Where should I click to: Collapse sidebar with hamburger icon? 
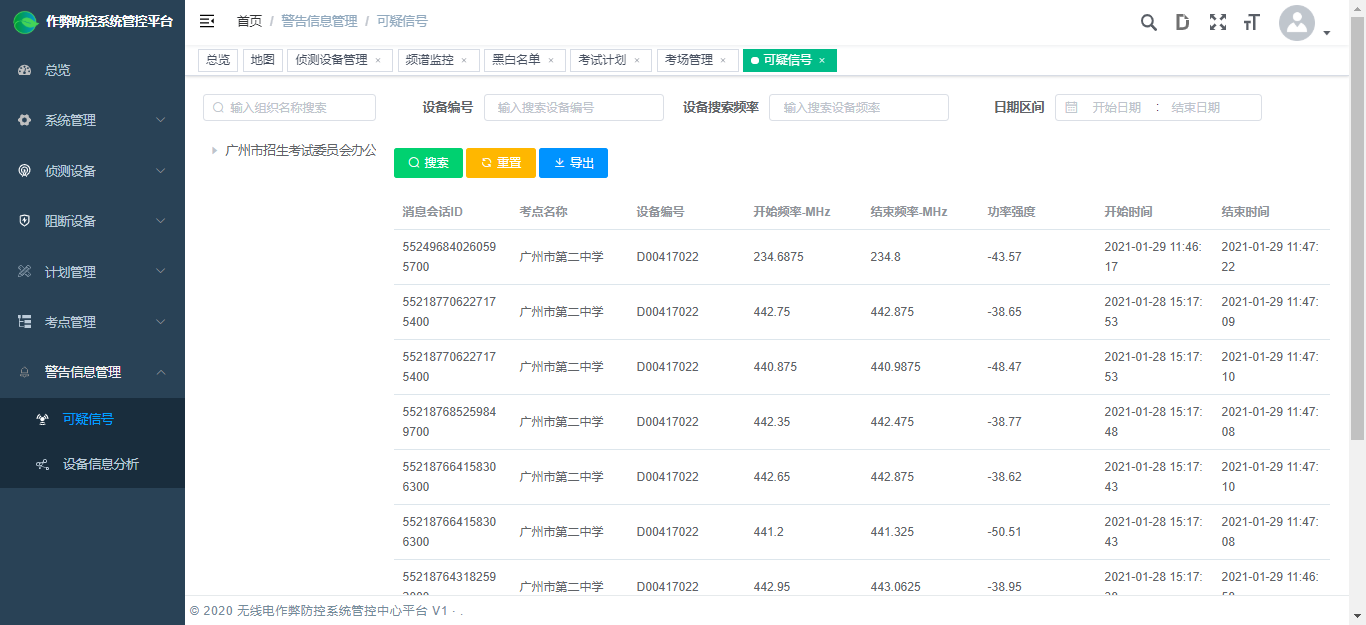click(207, 21)
